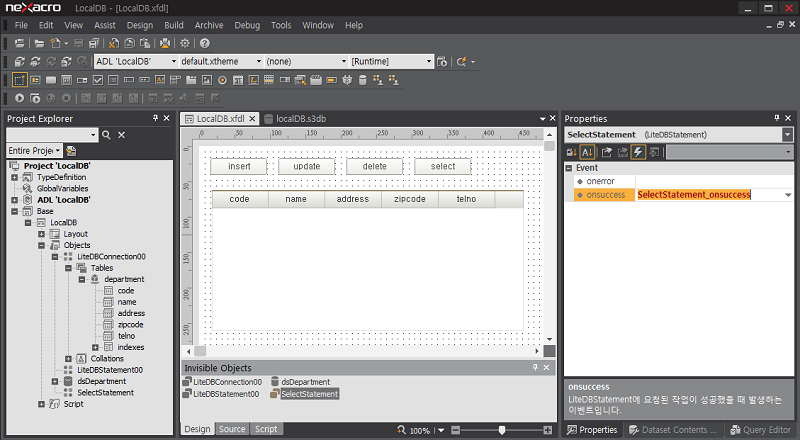800x440 pixels.
Task: Click search magnifier in Project Explorer
Action: pos(106,135)
